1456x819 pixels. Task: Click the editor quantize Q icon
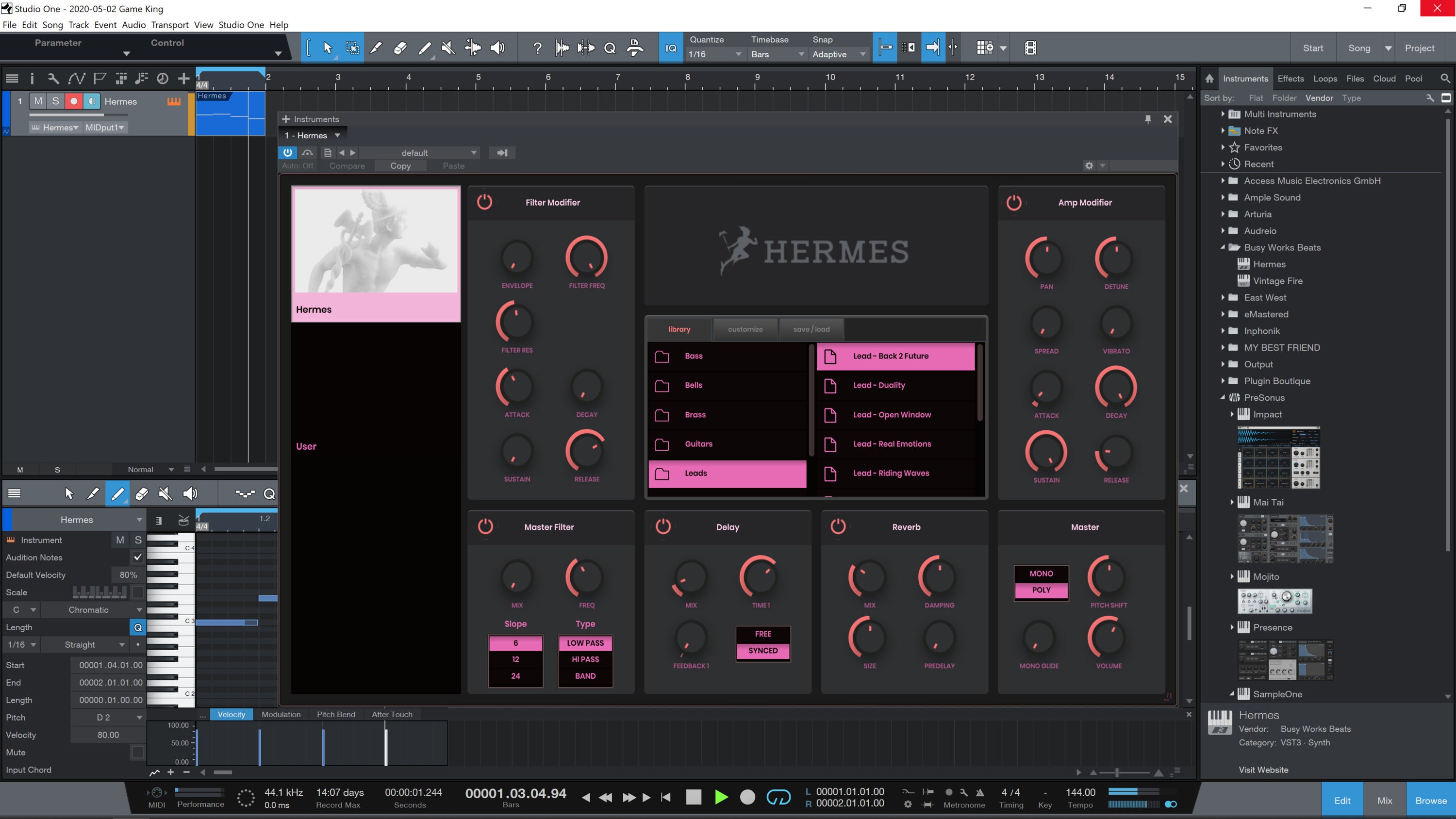pyautogui.click(x=270, y=494)
